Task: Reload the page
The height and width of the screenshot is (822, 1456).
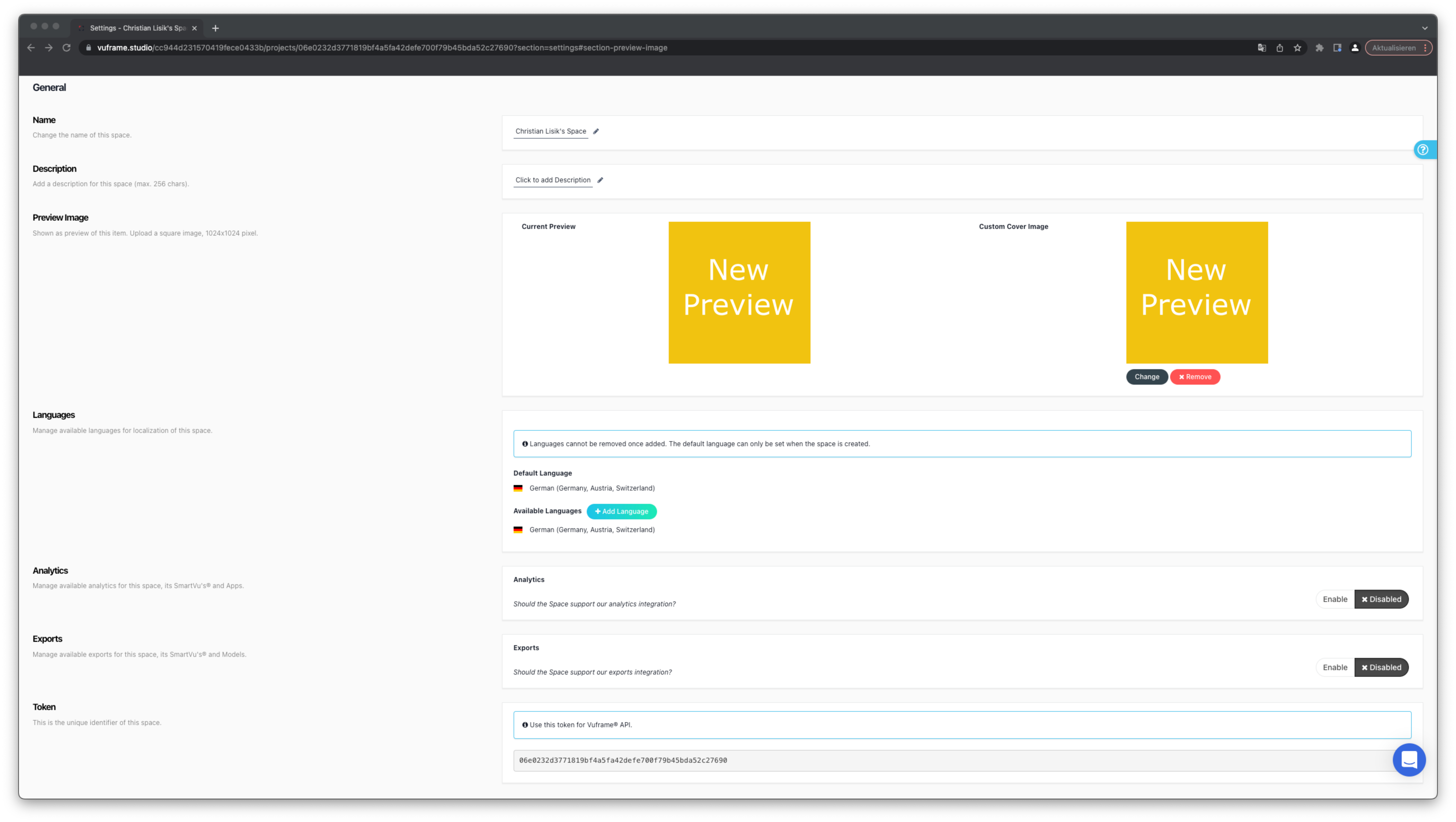Action: pyautogui.click(x=67, y=48)
